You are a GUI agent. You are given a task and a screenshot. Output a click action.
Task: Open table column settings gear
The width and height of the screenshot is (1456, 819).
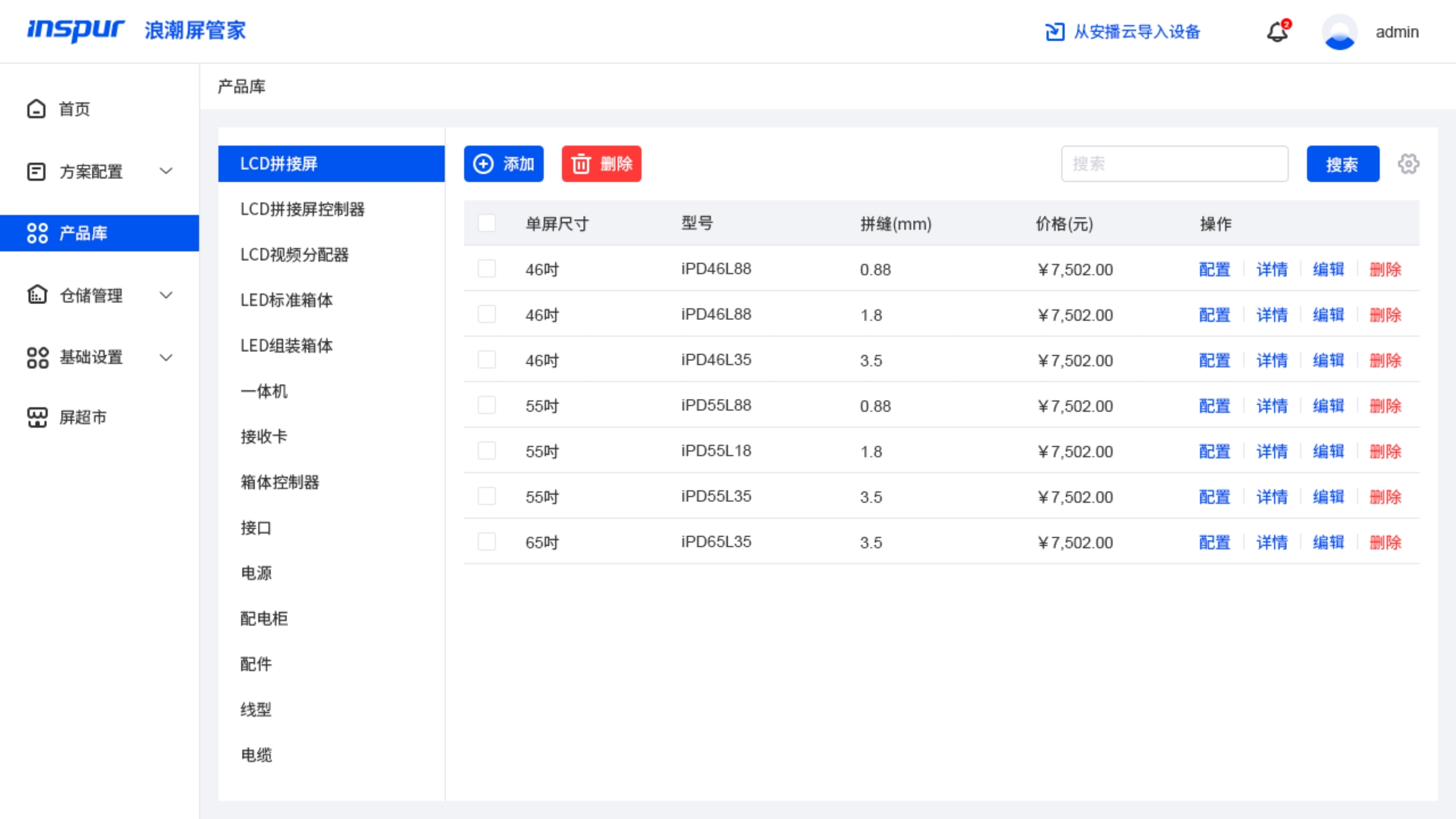coord(1408,164)
